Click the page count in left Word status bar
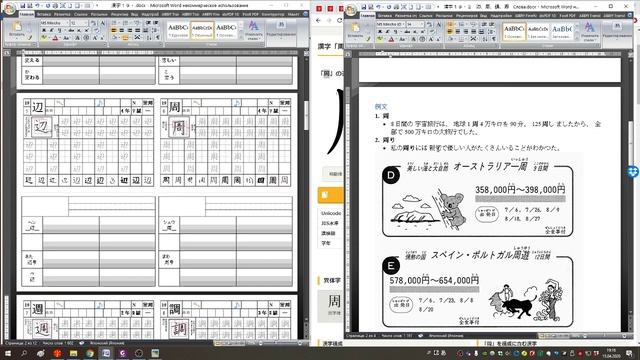The height and width of the screenshot is (360, 640). 22,343
